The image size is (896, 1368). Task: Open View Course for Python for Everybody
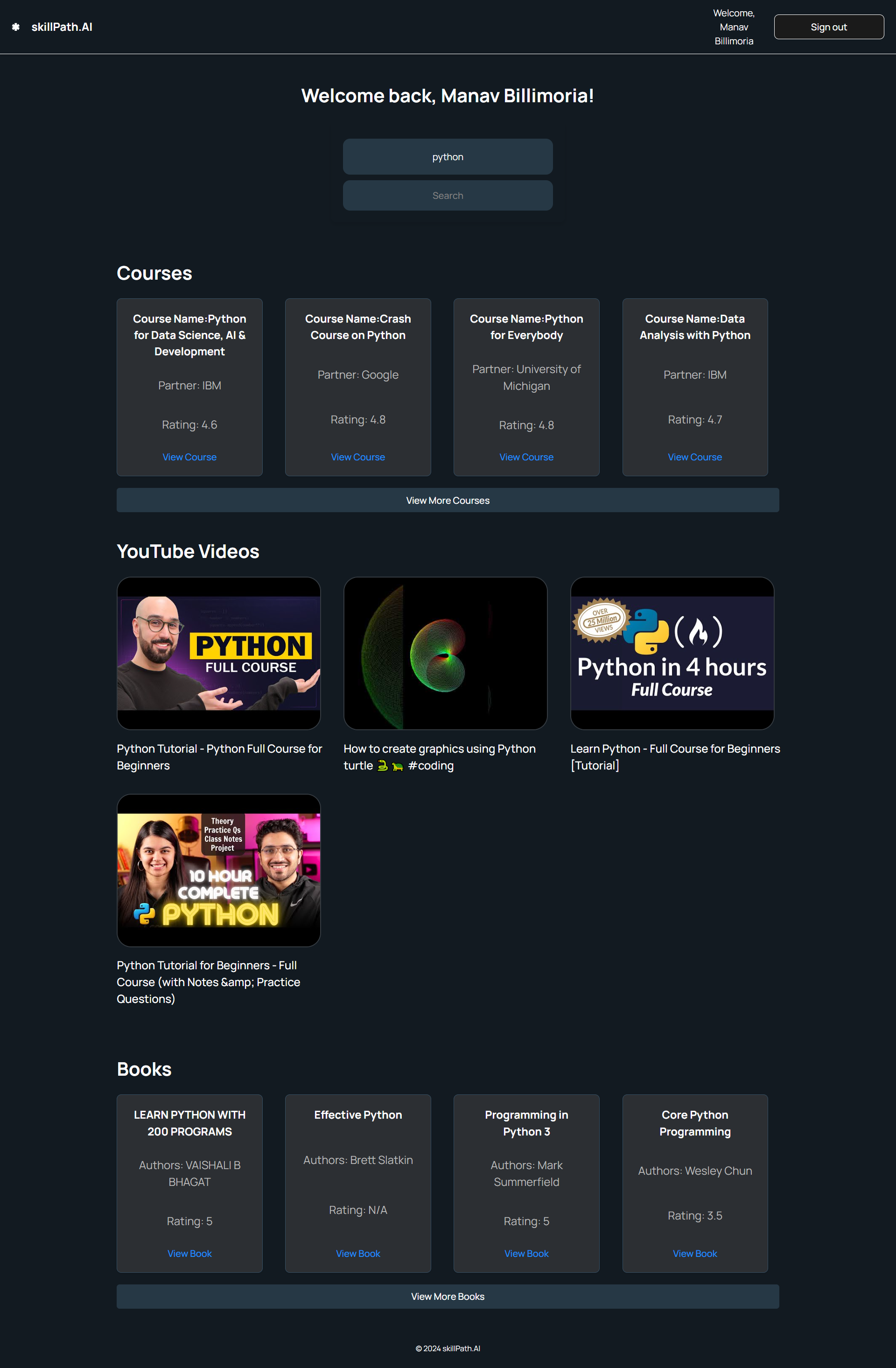(x=526, y=457)
